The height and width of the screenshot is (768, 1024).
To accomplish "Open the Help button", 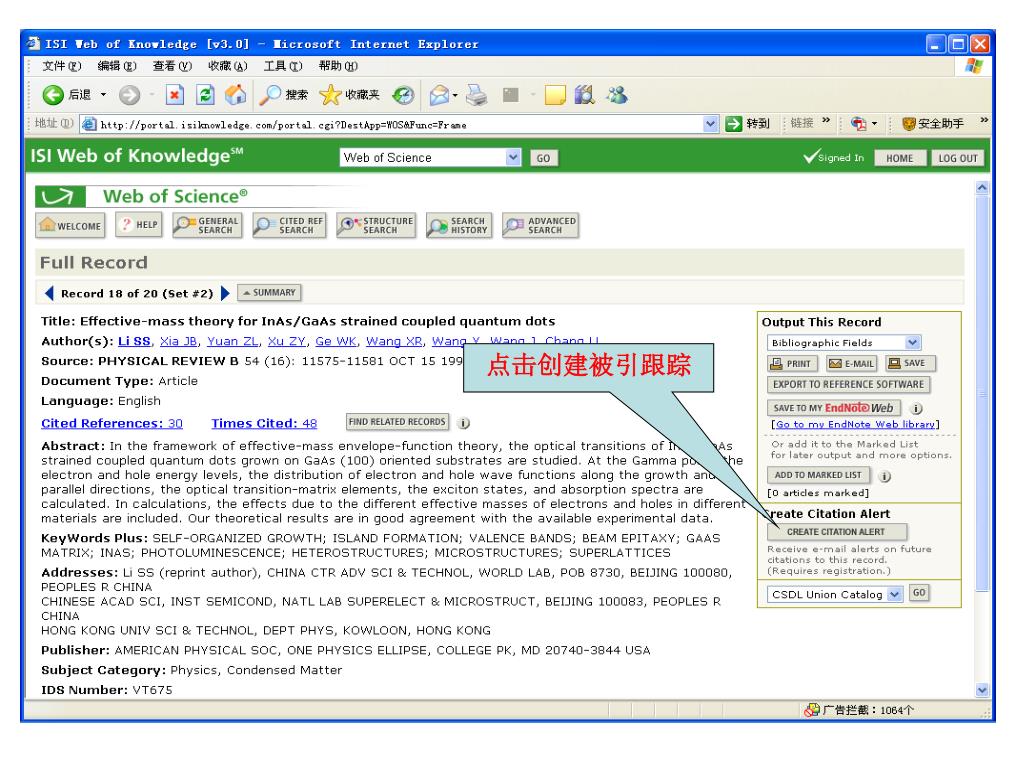I will pyautogui.click(x=138, y=225).
